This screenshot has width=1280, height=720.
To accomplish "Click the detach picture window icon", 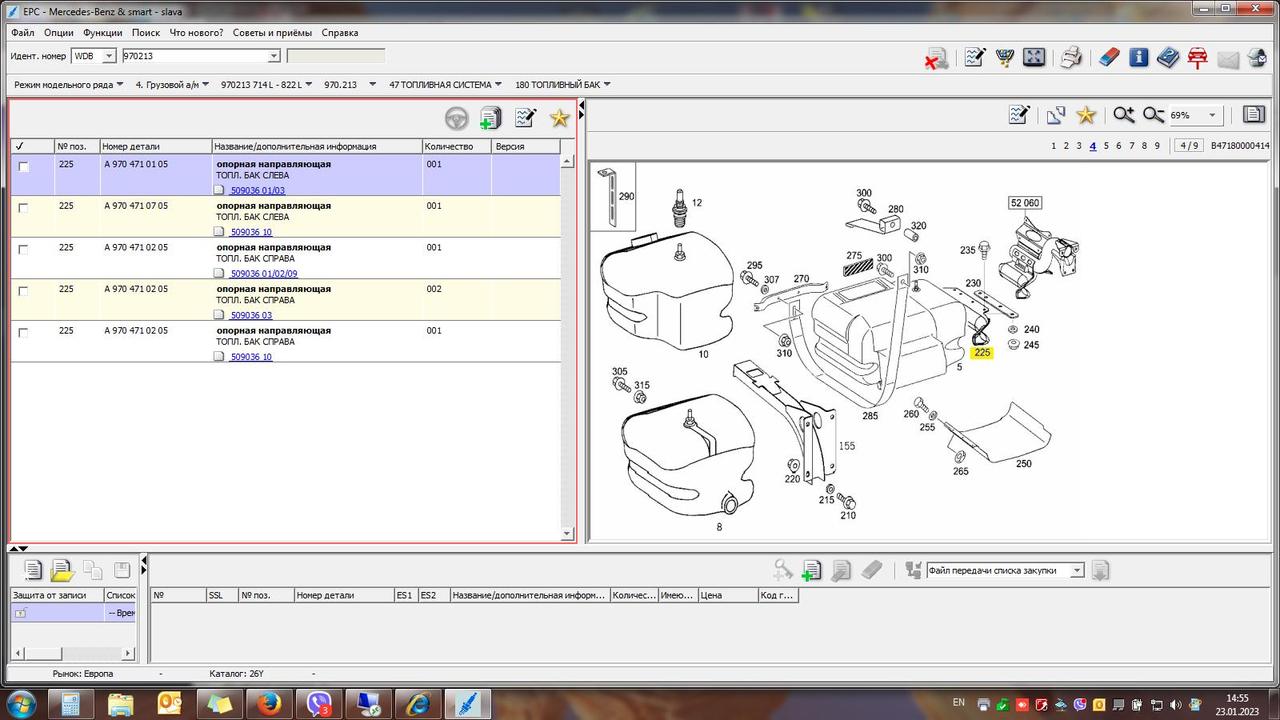I will [x=1055, y=116].
